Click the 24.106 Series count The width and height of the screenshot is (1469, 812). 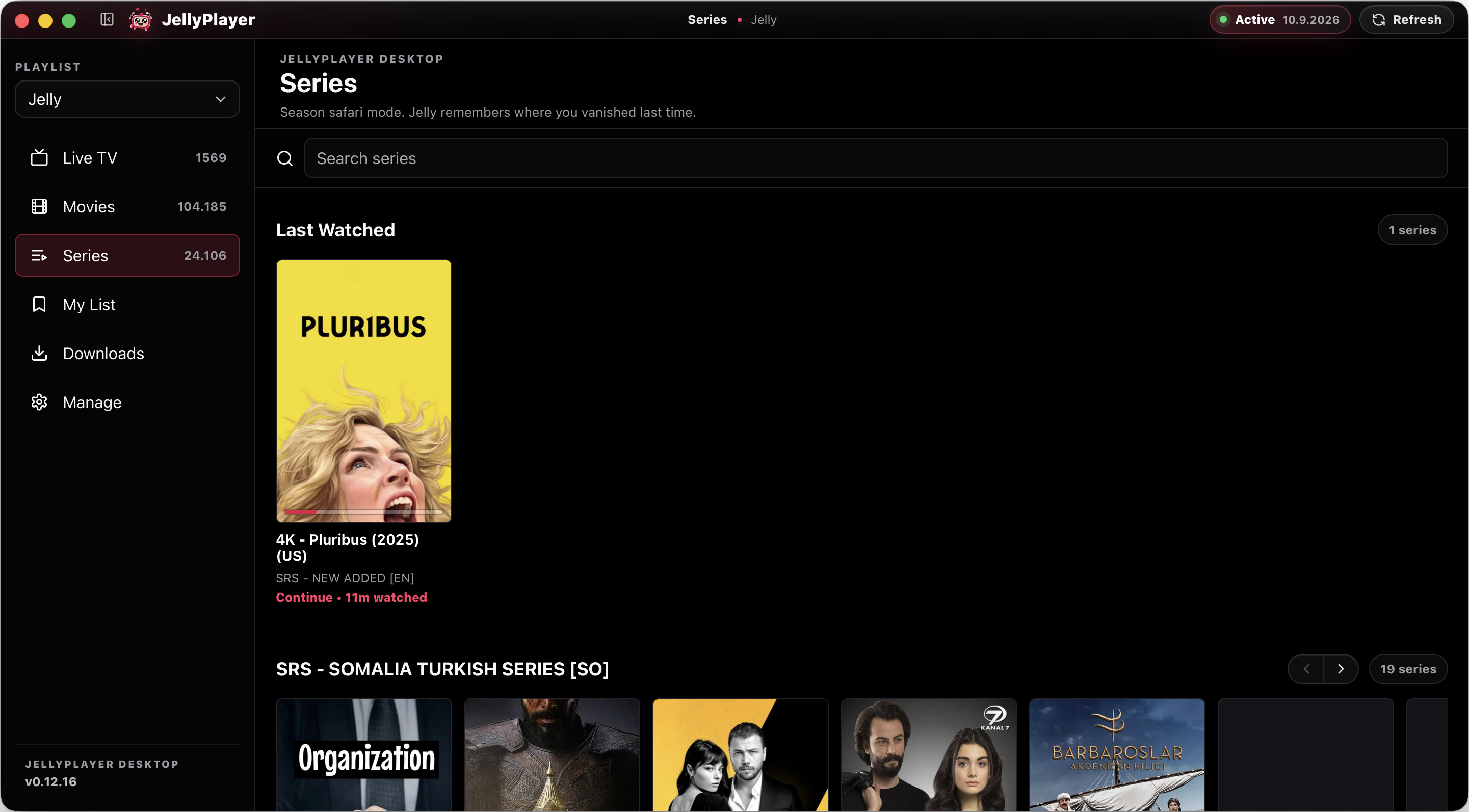coord(205,256)
